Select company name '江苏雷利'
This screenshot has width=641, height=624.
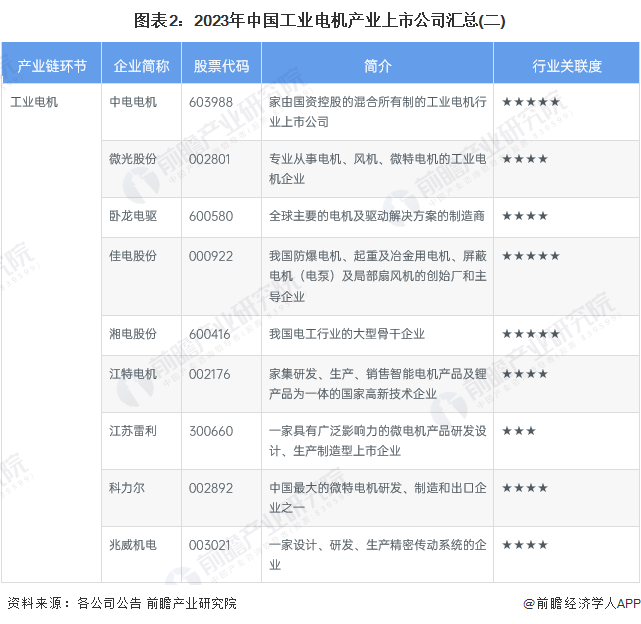click(133, 431)
